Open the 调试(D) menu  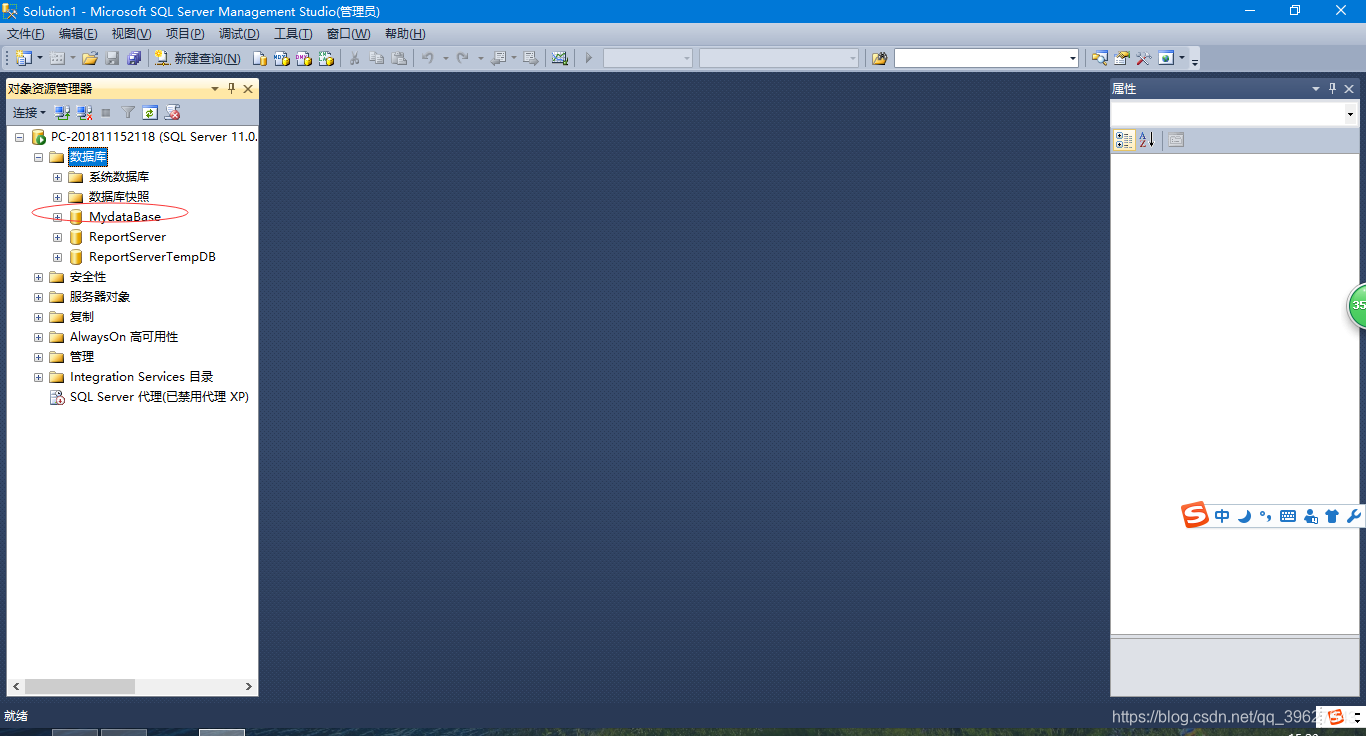(x=239, y=34)
